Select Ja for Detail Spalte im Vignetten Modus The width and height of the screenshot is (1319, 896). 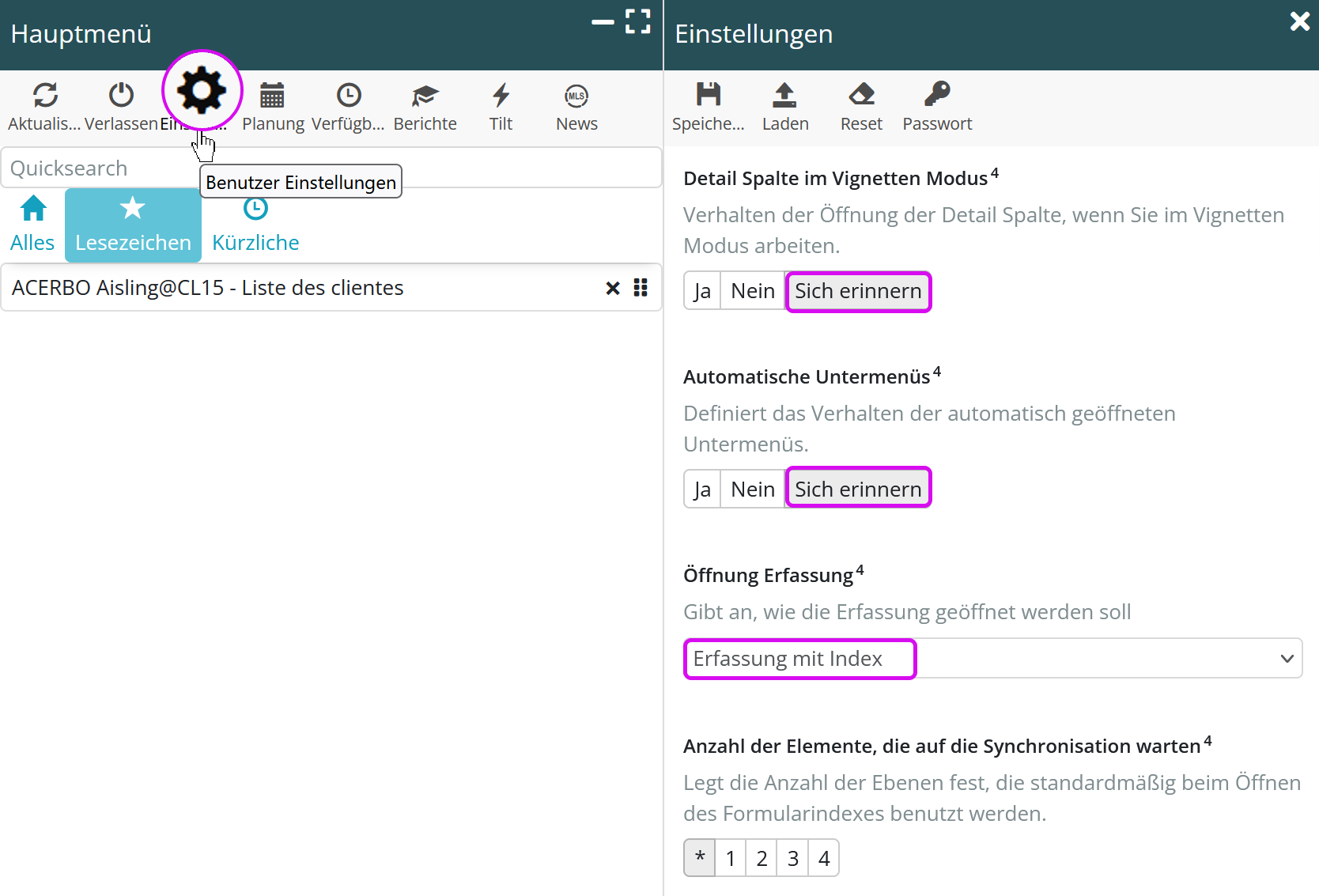click(702, 291)
